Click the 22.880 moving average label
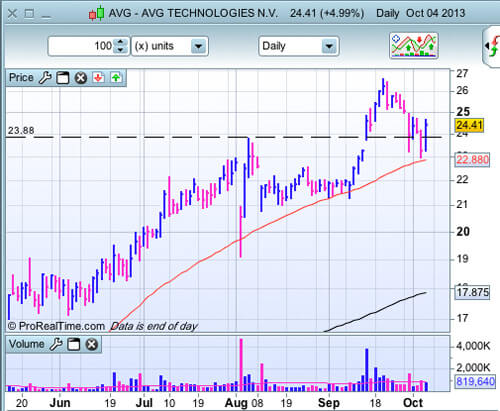The height and width of the screenshot is (411, 500). pyautogui.click(x=472, y=160)
